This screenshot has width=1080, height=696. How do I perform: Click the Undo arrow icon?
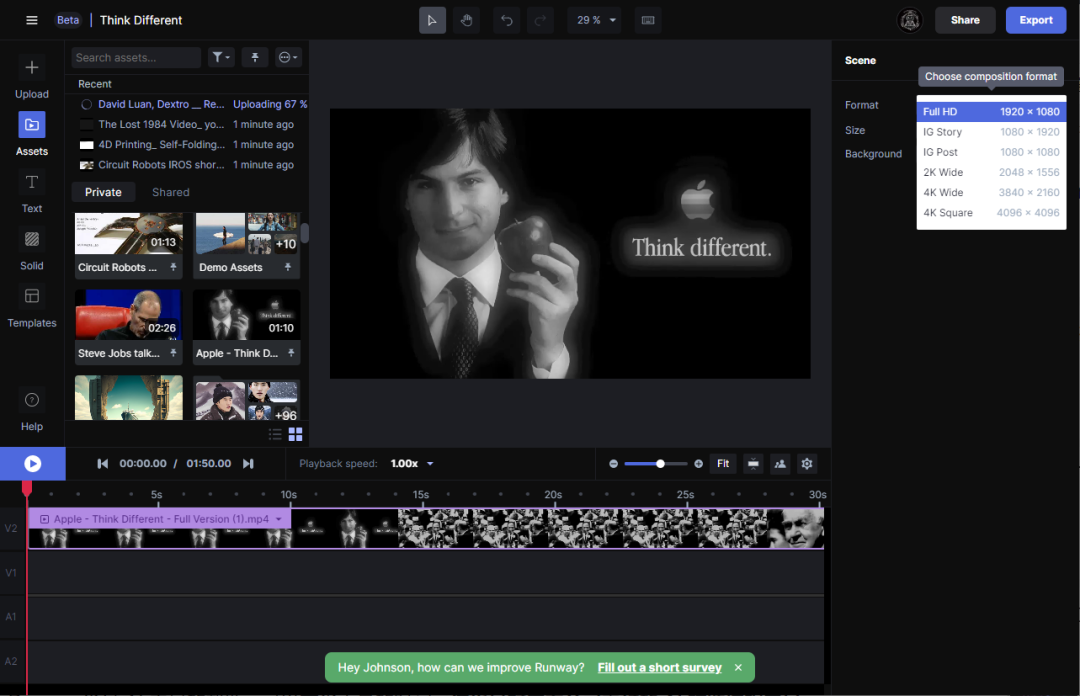(x=507, y=20)
